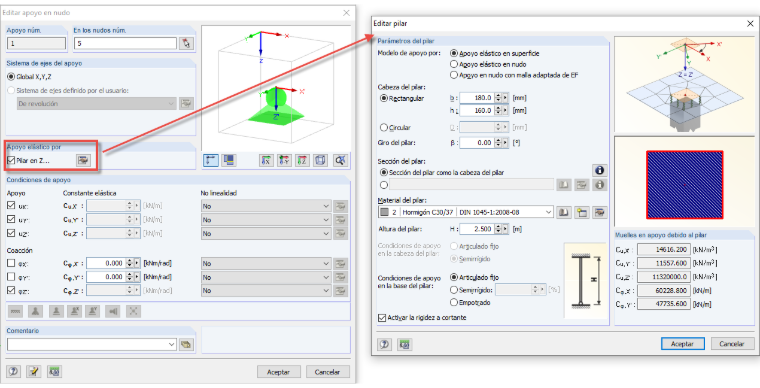Toggle axes display icon under support preview
Screen dimensions: 760x388
pyautogui.click(x=211, y=160)
